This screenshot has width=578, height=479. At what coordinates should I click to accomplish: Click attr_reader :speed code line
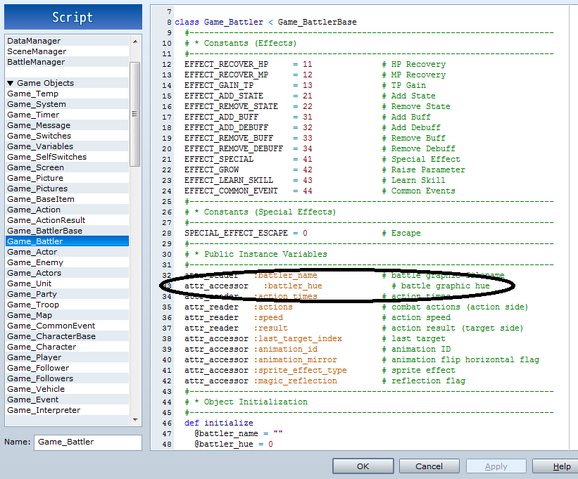[234, 318]
